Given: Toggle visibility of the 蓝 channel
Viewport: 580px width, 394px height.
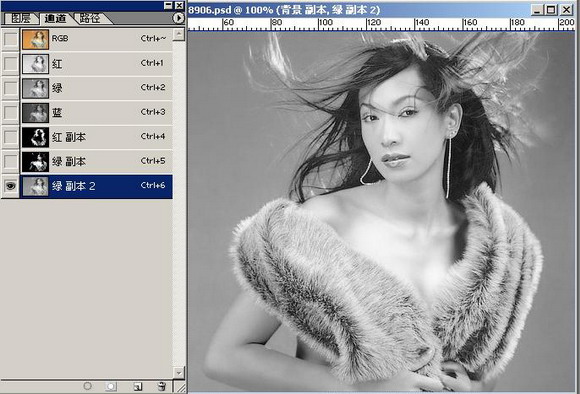Looking at the screenshot, I should click(10, 112).
